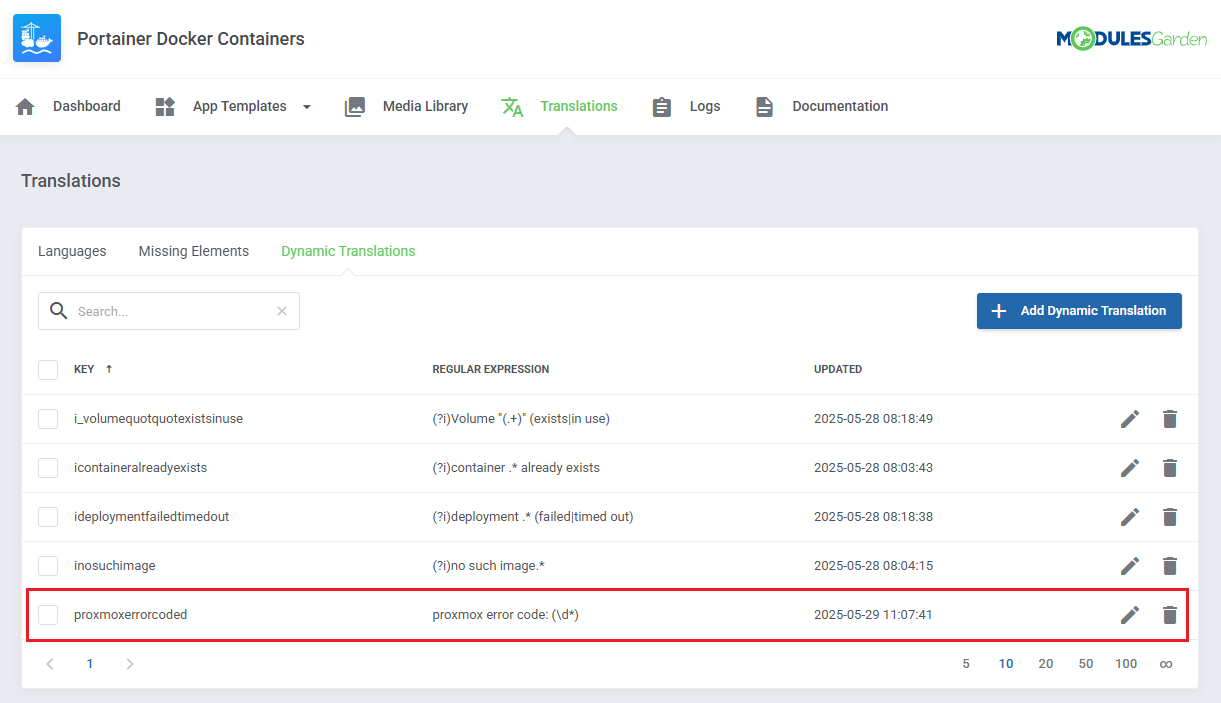Click the regex 'proxmox error code: (\d*)'

point(506,615)
